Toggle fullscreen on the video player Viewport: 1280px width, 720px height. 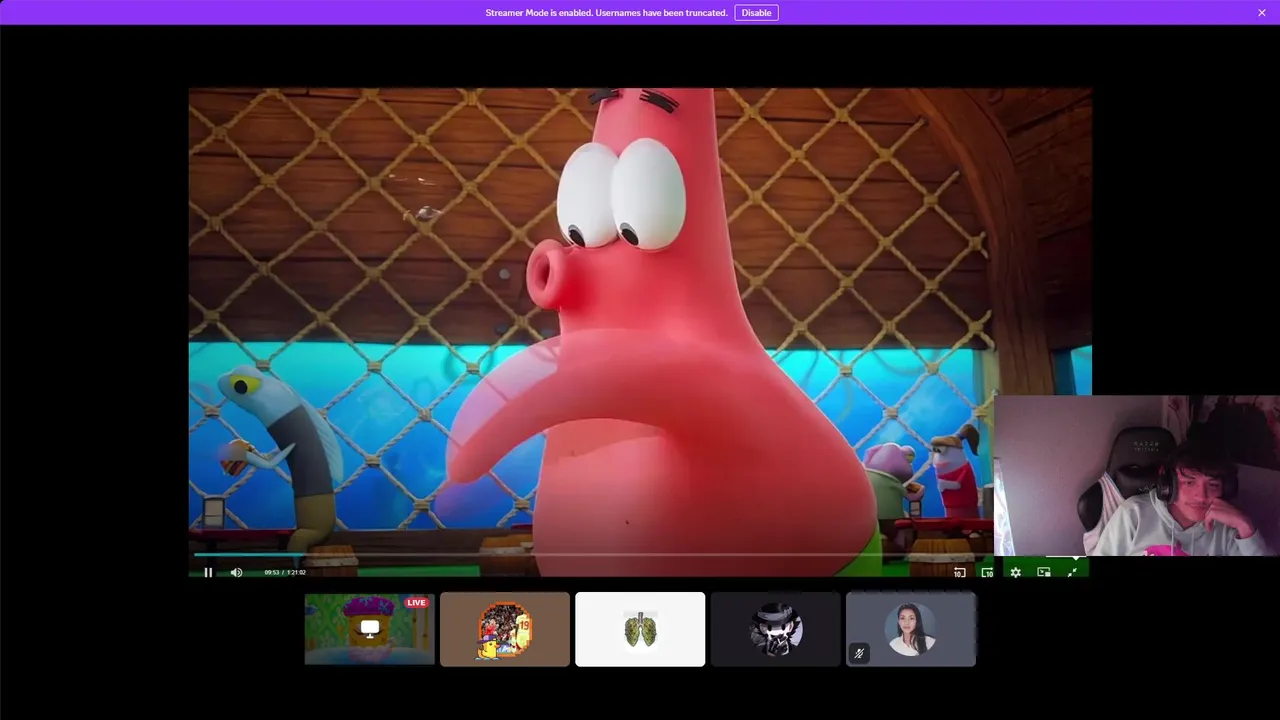[x=1072, y=572]
